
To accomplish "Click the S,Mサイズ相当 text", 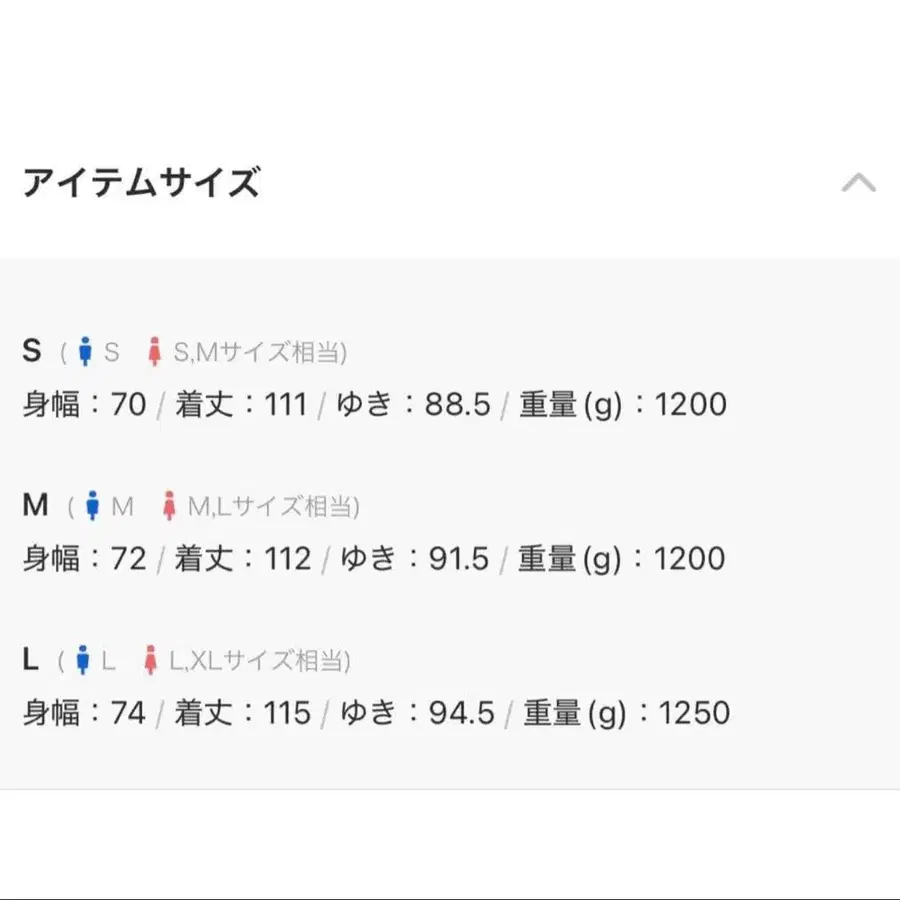I will click(x=257, y=352).
